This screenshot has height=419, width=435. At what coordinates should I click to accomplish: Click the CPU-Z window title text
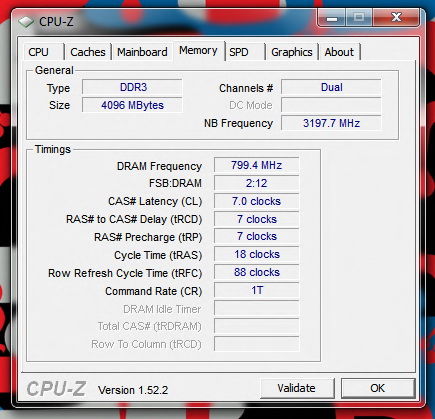[x=56, y=22]
